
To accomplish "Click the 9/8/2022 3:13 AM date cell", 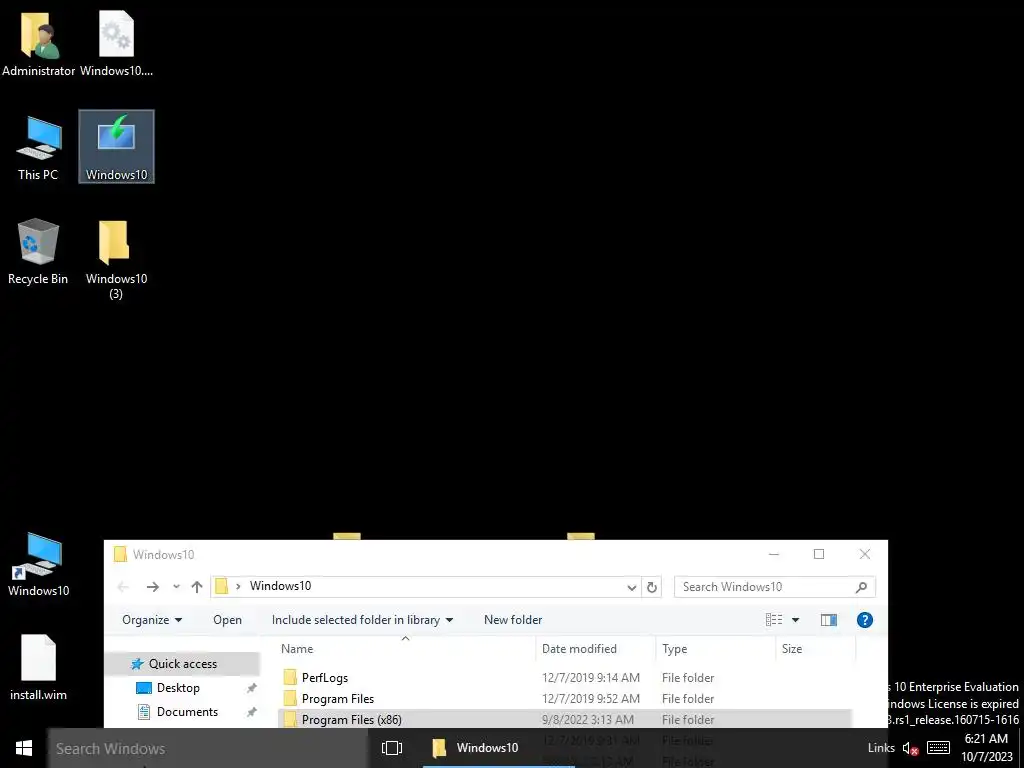I will [588, 719].
